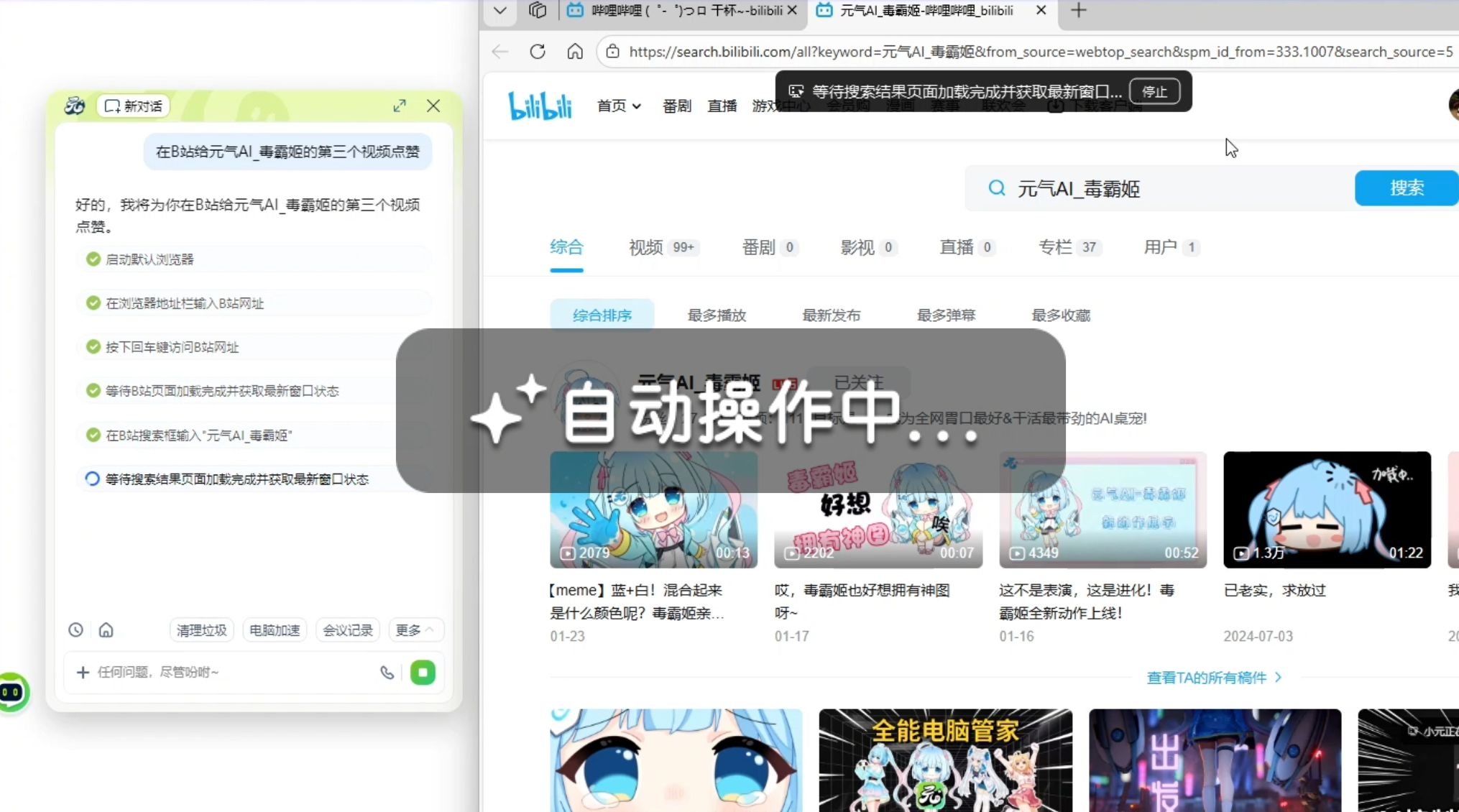
Task: Click the plus attachment icon in chat input
Action: point(83,673)
